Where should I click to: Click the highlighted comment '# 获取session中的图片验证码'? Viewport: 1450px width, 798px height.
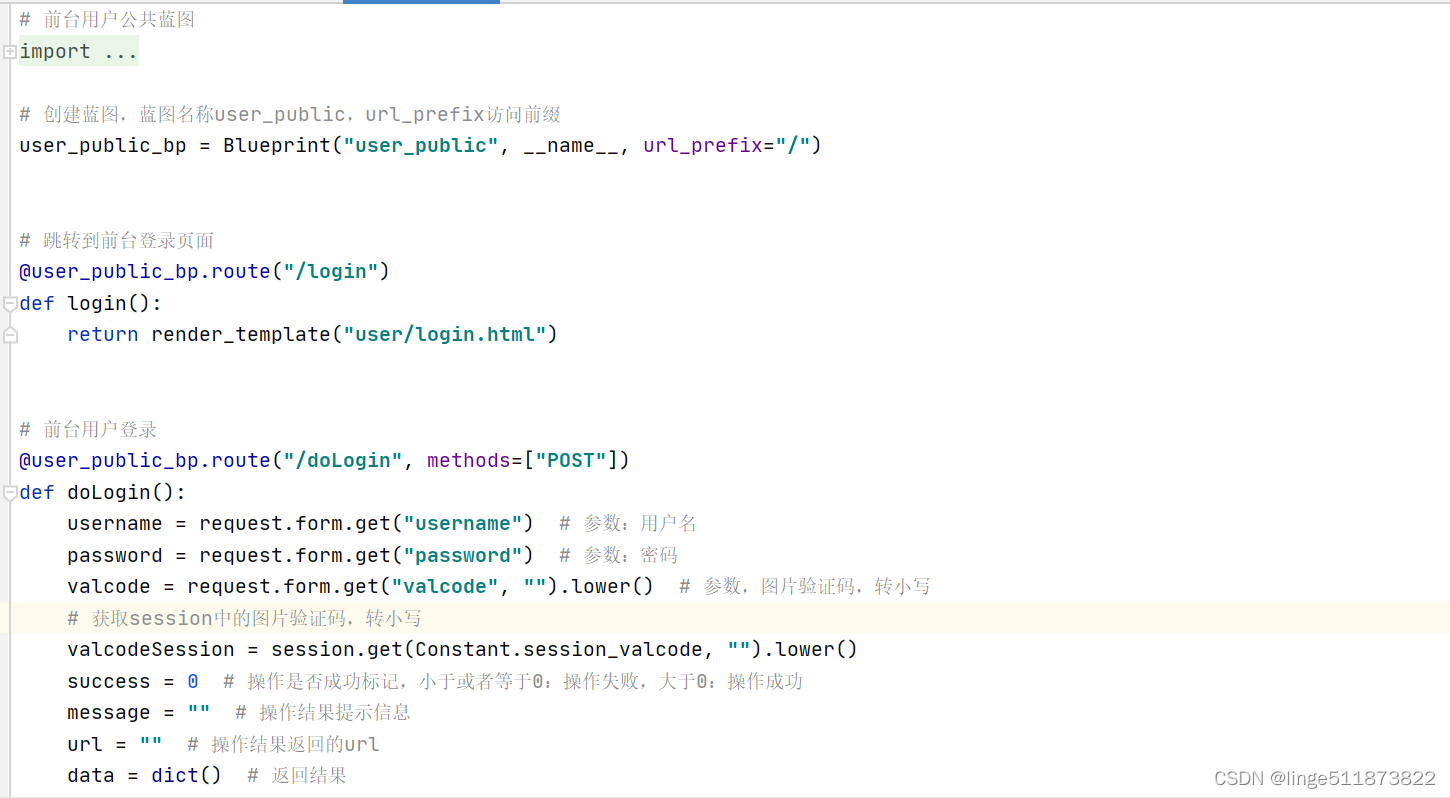coord(245,618)
